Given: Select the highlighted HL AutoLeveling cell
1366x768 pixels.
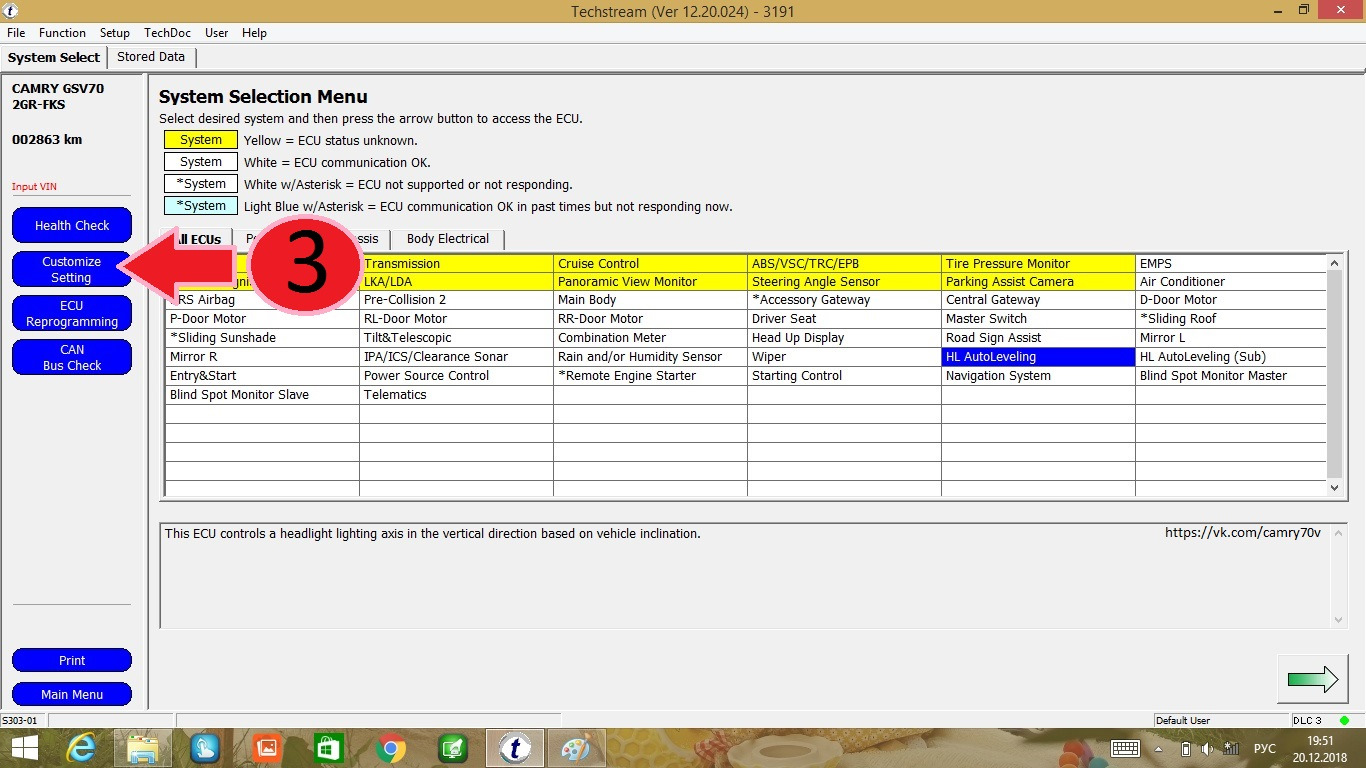Looking at the screenshot, I should (1038, 357).
